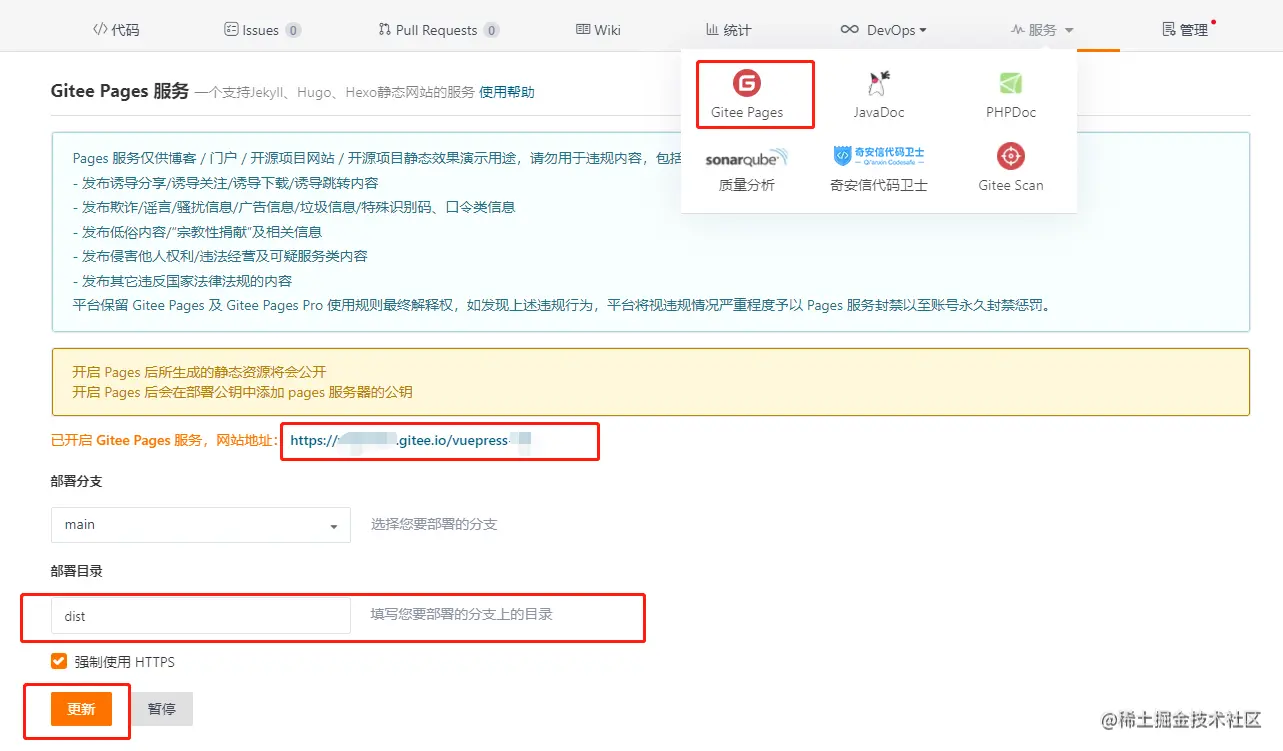
Task: Open the main deploy branch dropdown
Action: coord(201,525)
